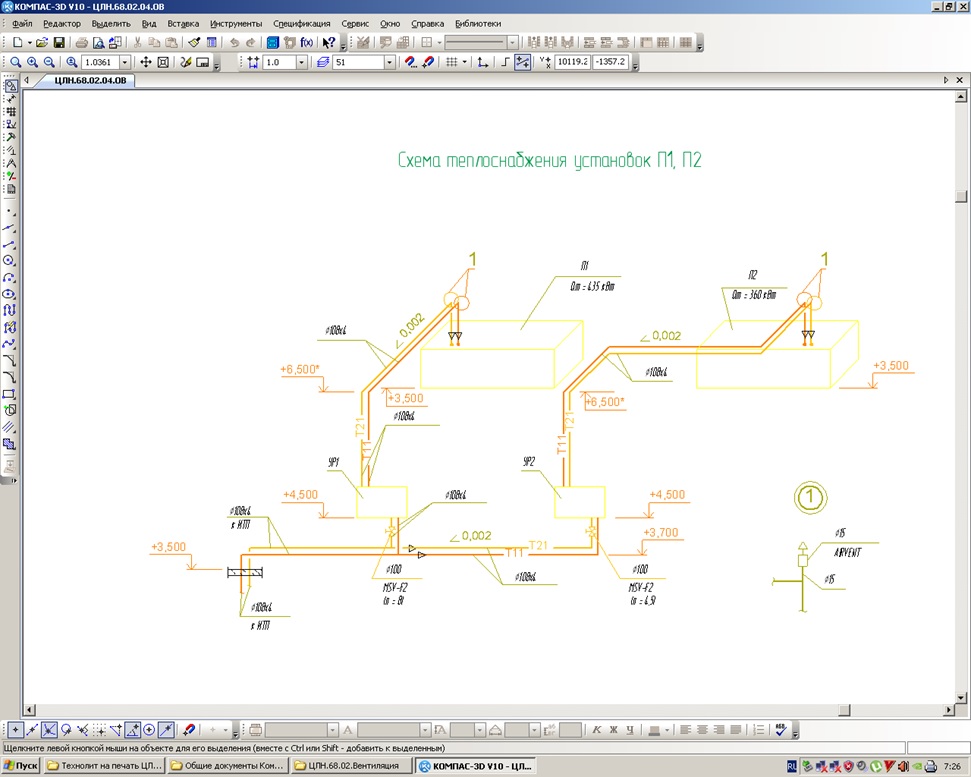The height and width of the screenshot is (777, 971).
Task: Open the ЦЛН.68.02.Вентиляция taskbar button
Action: [352, 766]
